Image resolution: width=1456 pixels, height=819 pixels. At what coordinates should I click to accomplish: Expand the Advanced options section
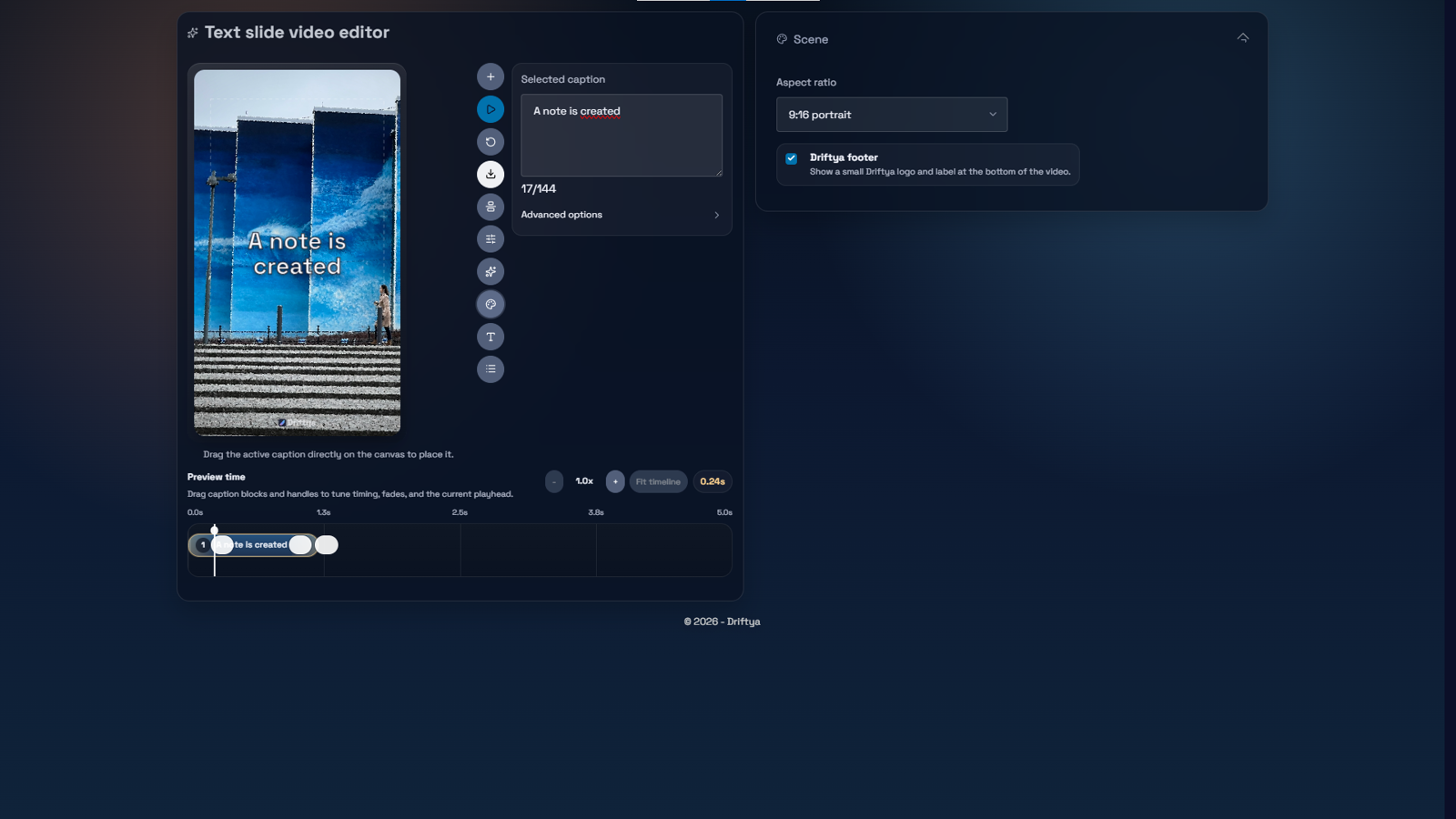(622, 215)
